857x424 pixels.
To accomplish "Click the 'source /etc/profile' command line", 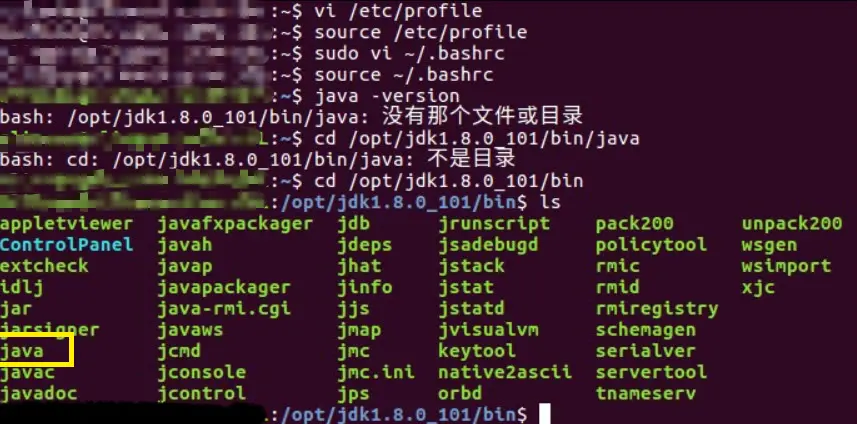I will (x=421, y=32).
